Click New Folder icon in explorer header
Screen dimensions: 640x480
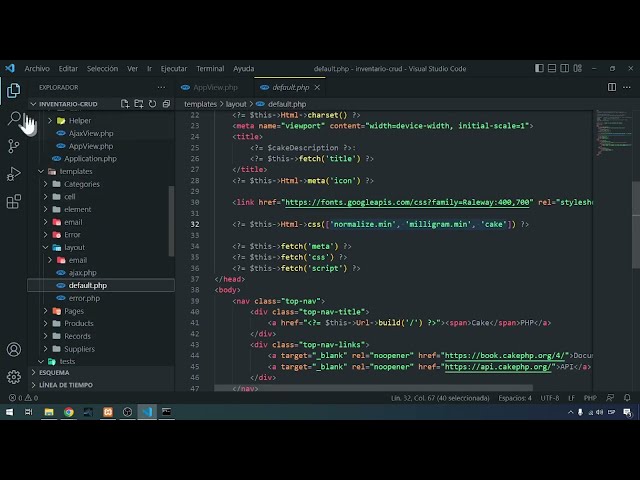(x=139, y=104)
